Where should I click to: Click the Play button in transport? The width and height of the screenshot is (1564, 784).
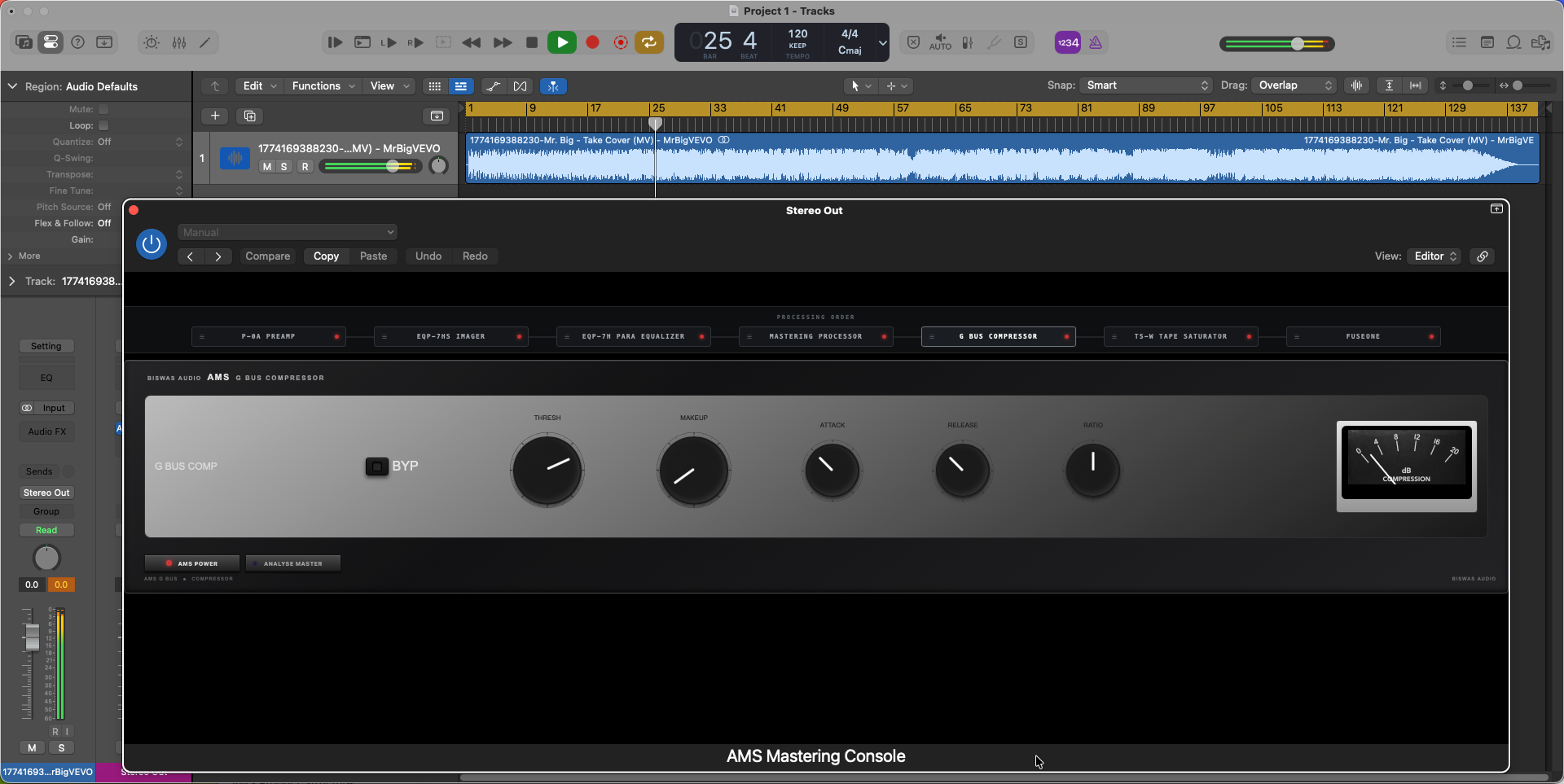point(562,42)
